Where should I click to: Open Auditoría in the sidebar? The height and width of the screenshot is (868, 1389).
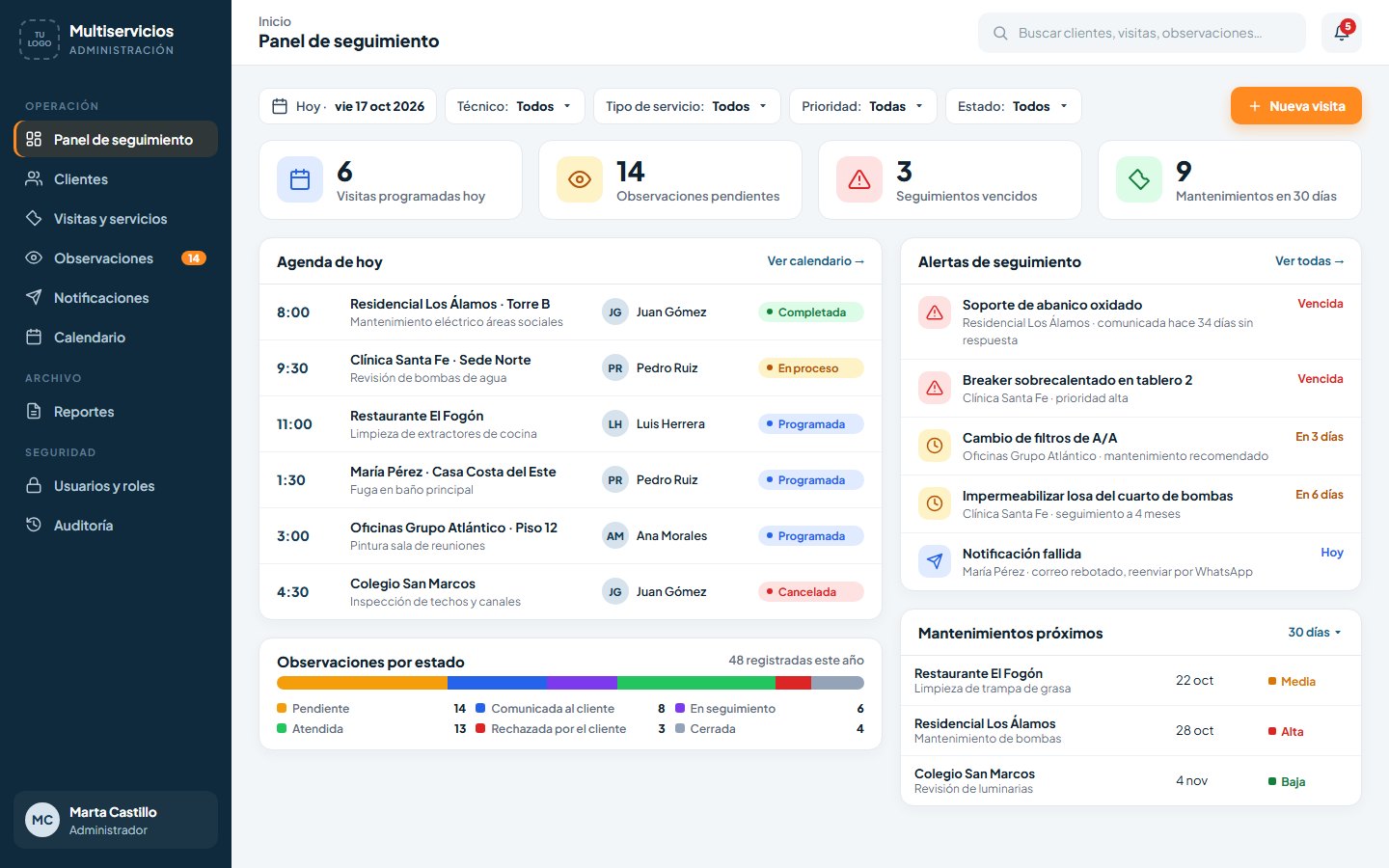116,526
